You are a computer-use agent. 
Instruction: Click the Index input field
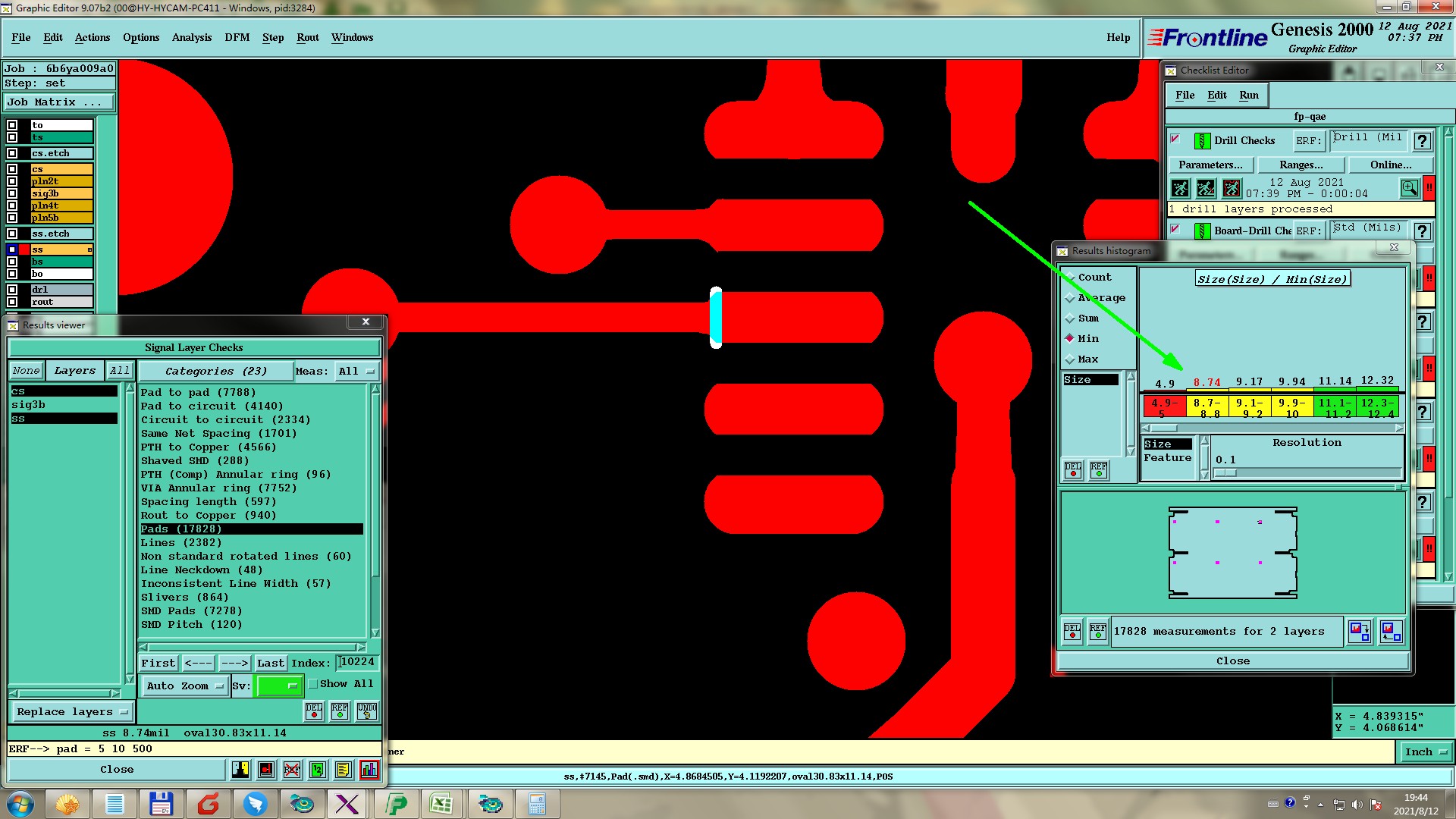(357, 663)
